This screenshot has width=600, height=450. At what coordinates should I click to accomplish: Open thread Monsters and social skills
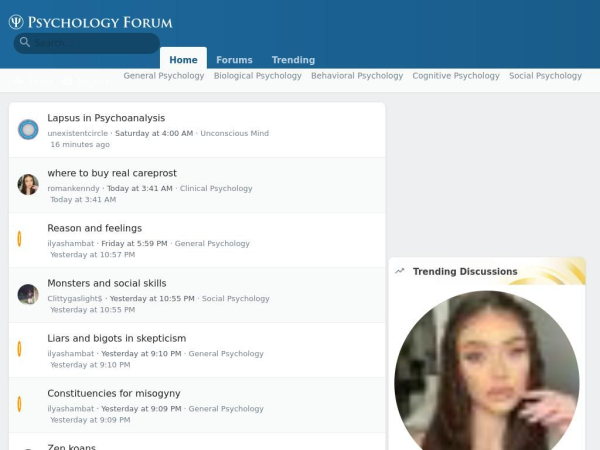pos(107,283)
